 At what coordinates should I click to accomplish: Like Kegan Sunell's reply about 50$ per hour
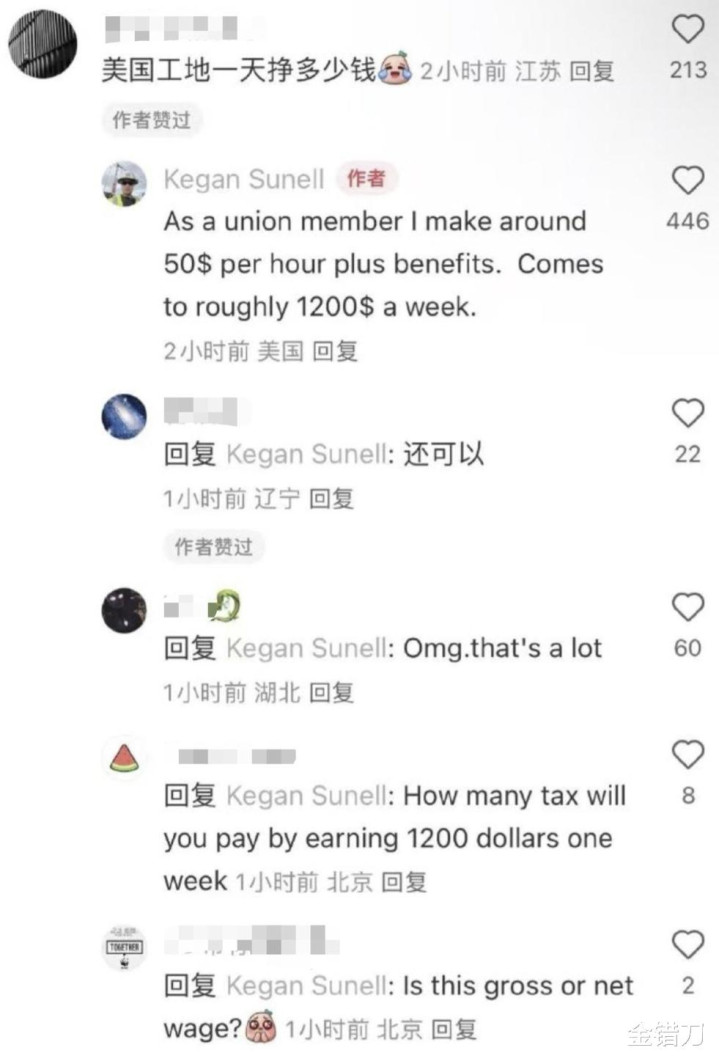click(x=688, y=180)
